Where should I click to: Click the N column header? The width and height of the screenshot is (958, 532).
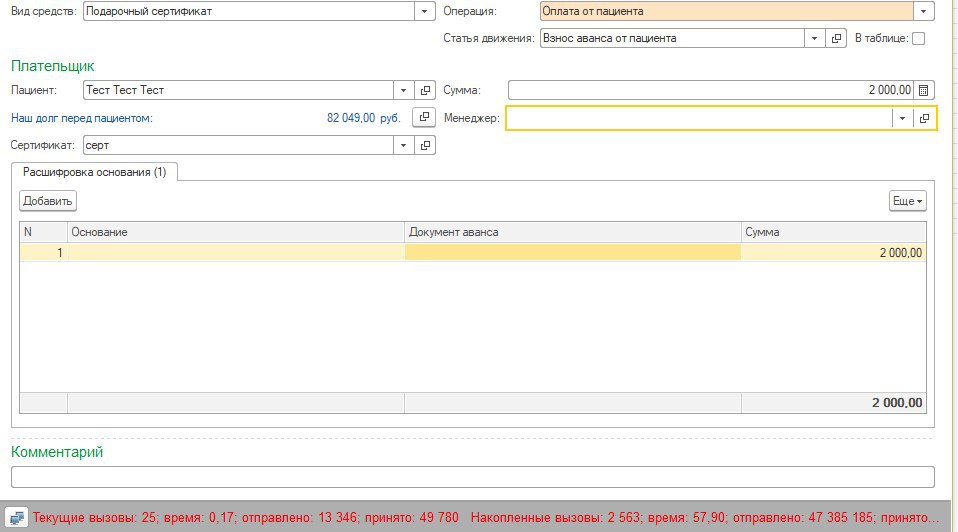tap(43, 232)
